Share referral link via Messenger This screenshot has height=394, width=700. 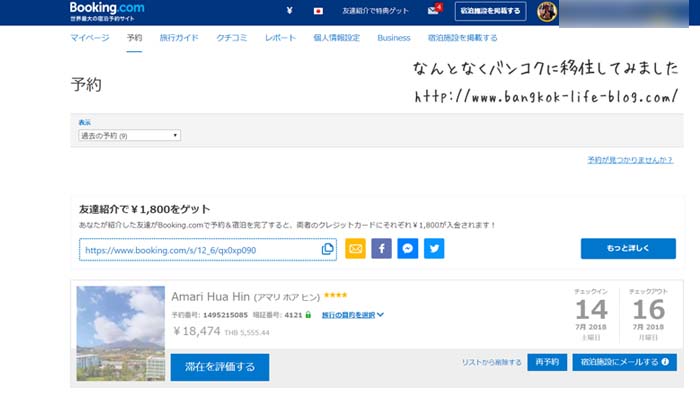[x=408, y=249]
